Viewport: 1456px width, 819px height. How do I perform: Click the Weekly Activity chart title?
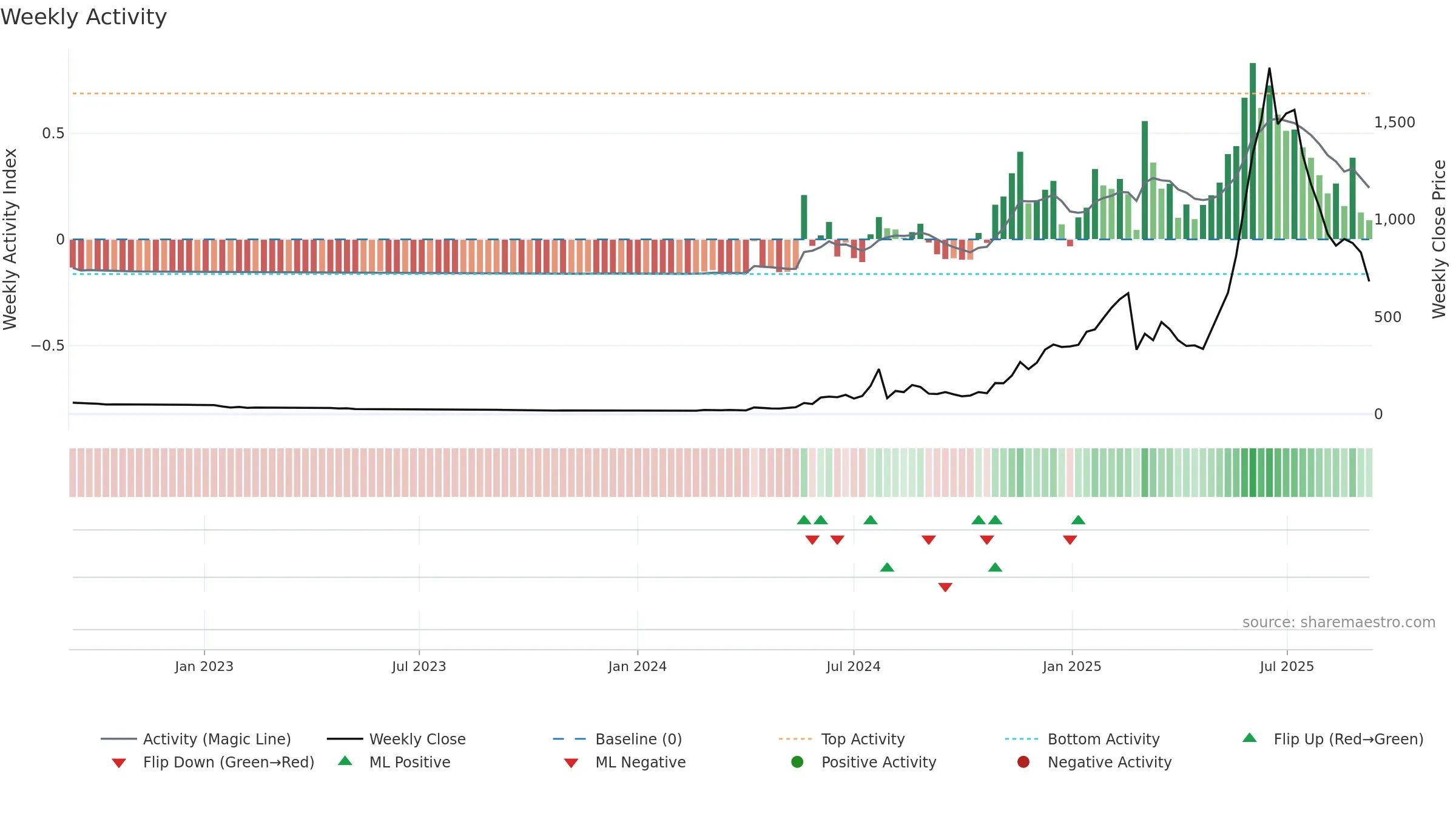pos(84,17)
